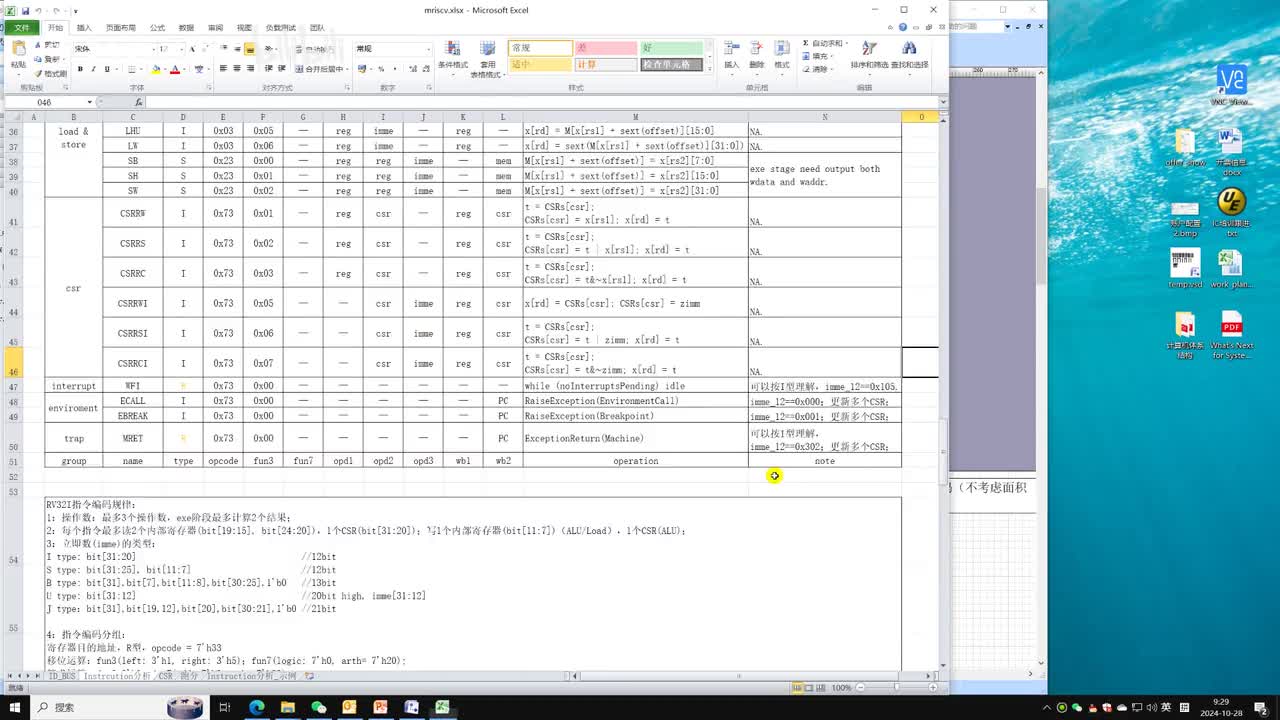
Task: Center text horizontally in the cell
Action: (237, 69)
